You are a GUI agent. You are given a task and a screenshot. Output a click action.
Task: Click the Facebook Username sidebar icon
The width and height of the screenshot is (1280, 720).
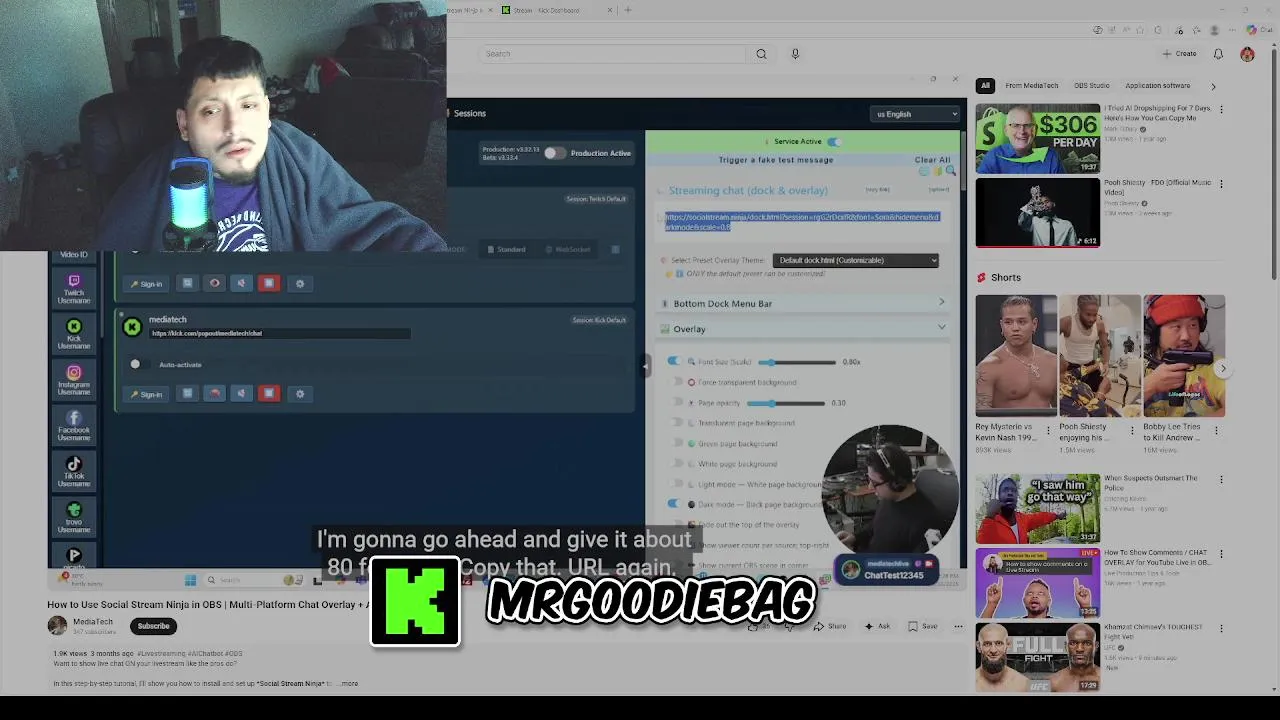(x=74, y=426)
